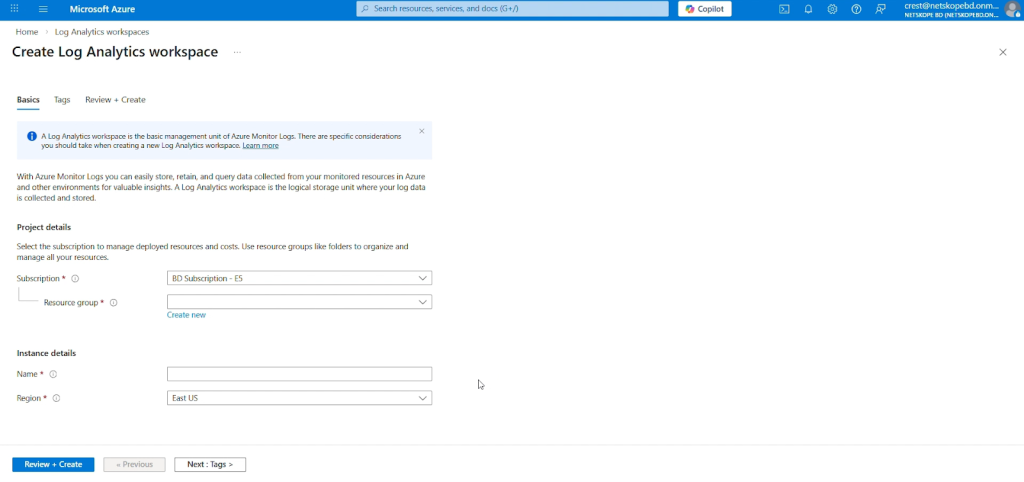Go to Log Analytics workspaces breadcrumb
This screenshot has width=1024, height=482.
click(x=102, y=32)
